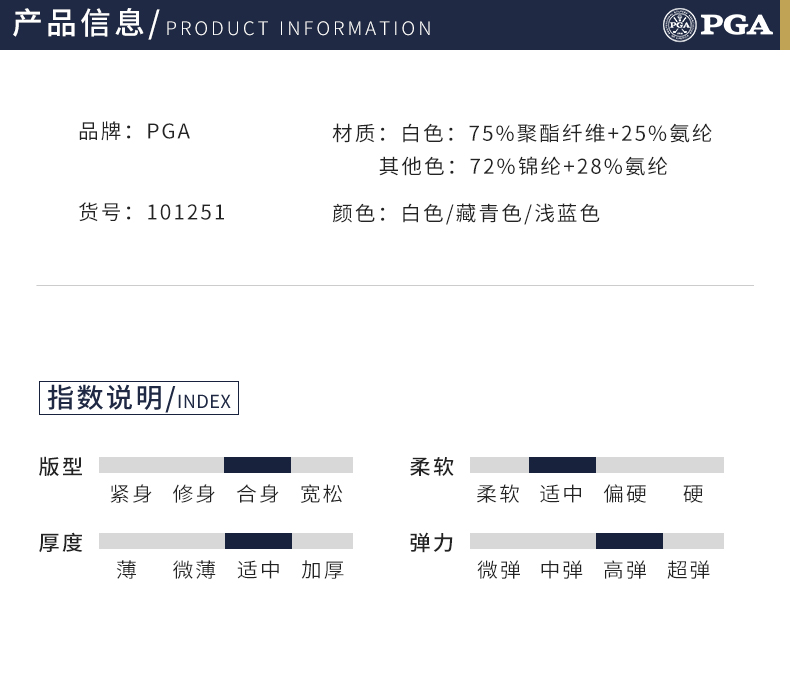Viewport: 790px width, 699px height.
Task: Select the 微薄 thickness label
Action: point(194,570)
